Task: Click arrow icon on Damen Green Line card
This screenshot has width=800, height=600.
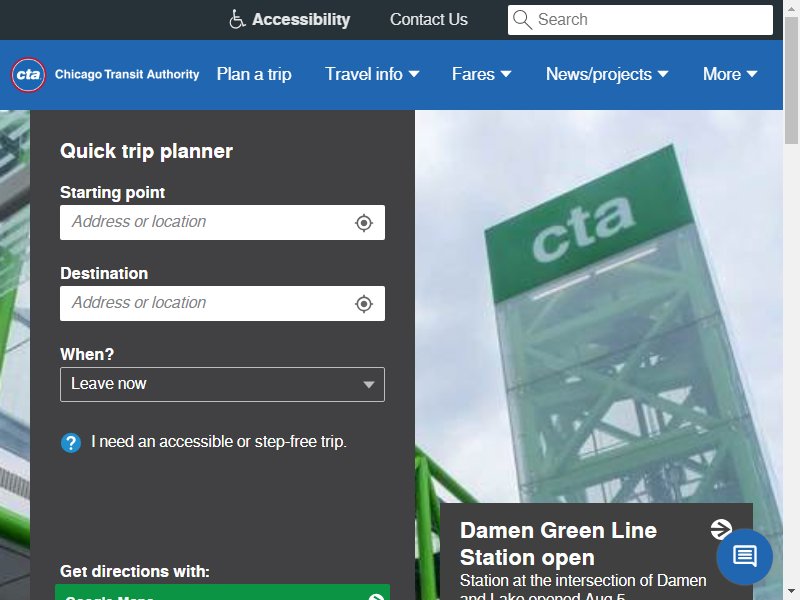Action: 721,530
